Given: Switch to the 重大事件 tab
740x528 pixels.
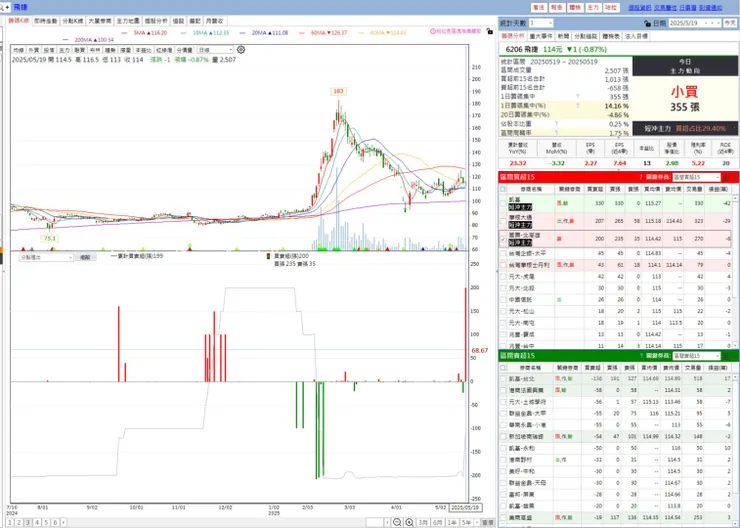Looking at the screenshot, I should pyautogui.click(x=541, y=36).
